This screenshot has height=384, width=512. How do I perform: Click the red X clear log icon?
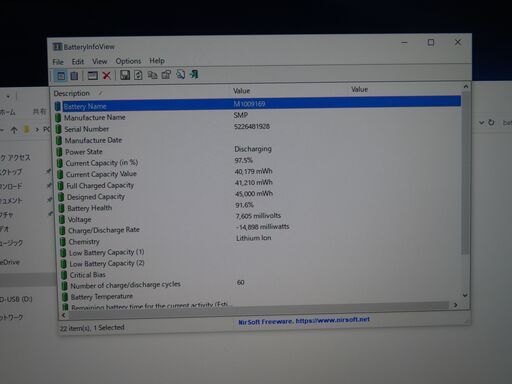tap(107, 76)
